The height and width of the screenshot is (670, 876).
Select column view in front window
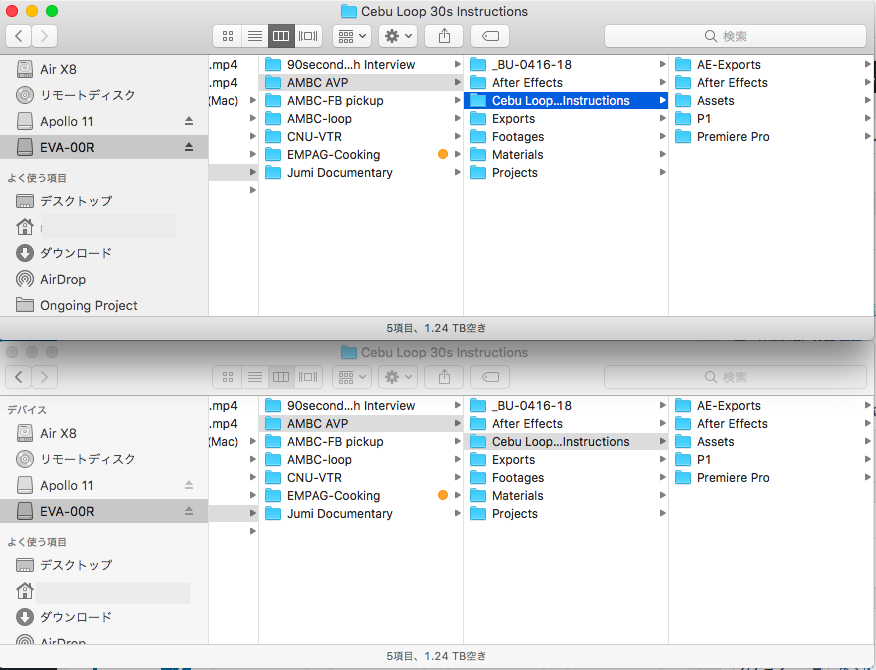point(281,36)
